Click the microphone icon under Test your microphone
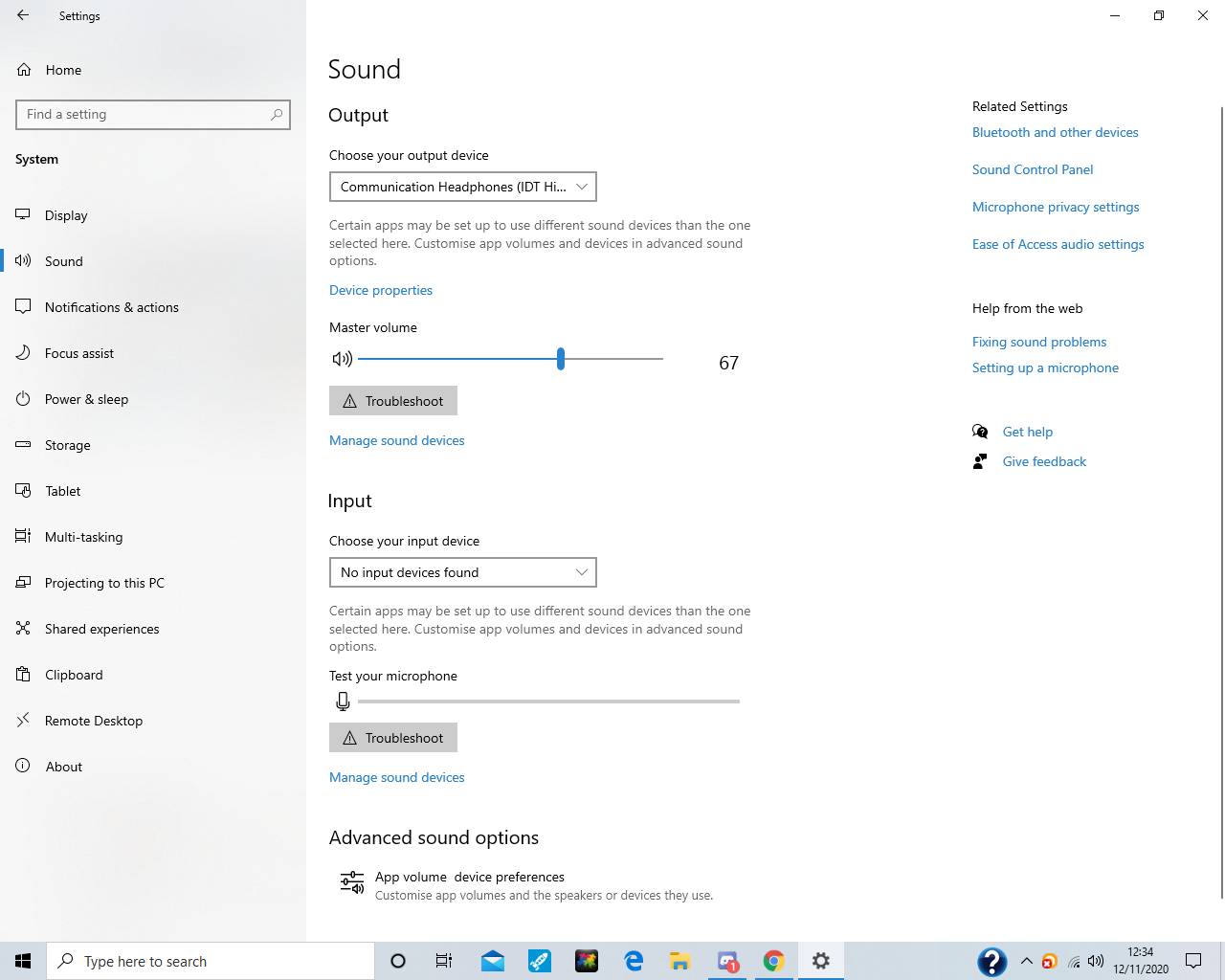Screen dimensions: 1225x980 343,702
